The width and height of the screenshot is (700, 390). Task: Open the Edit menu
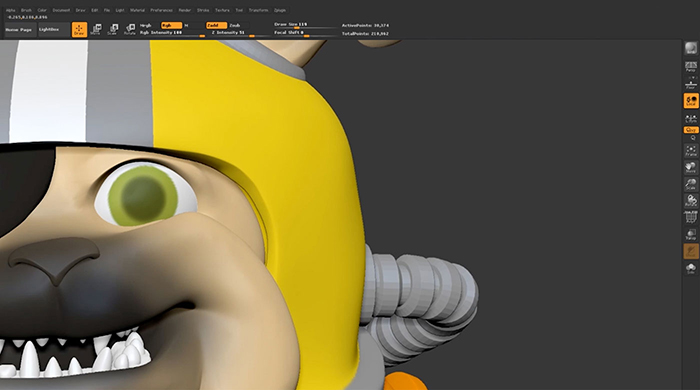click(95, 10)
